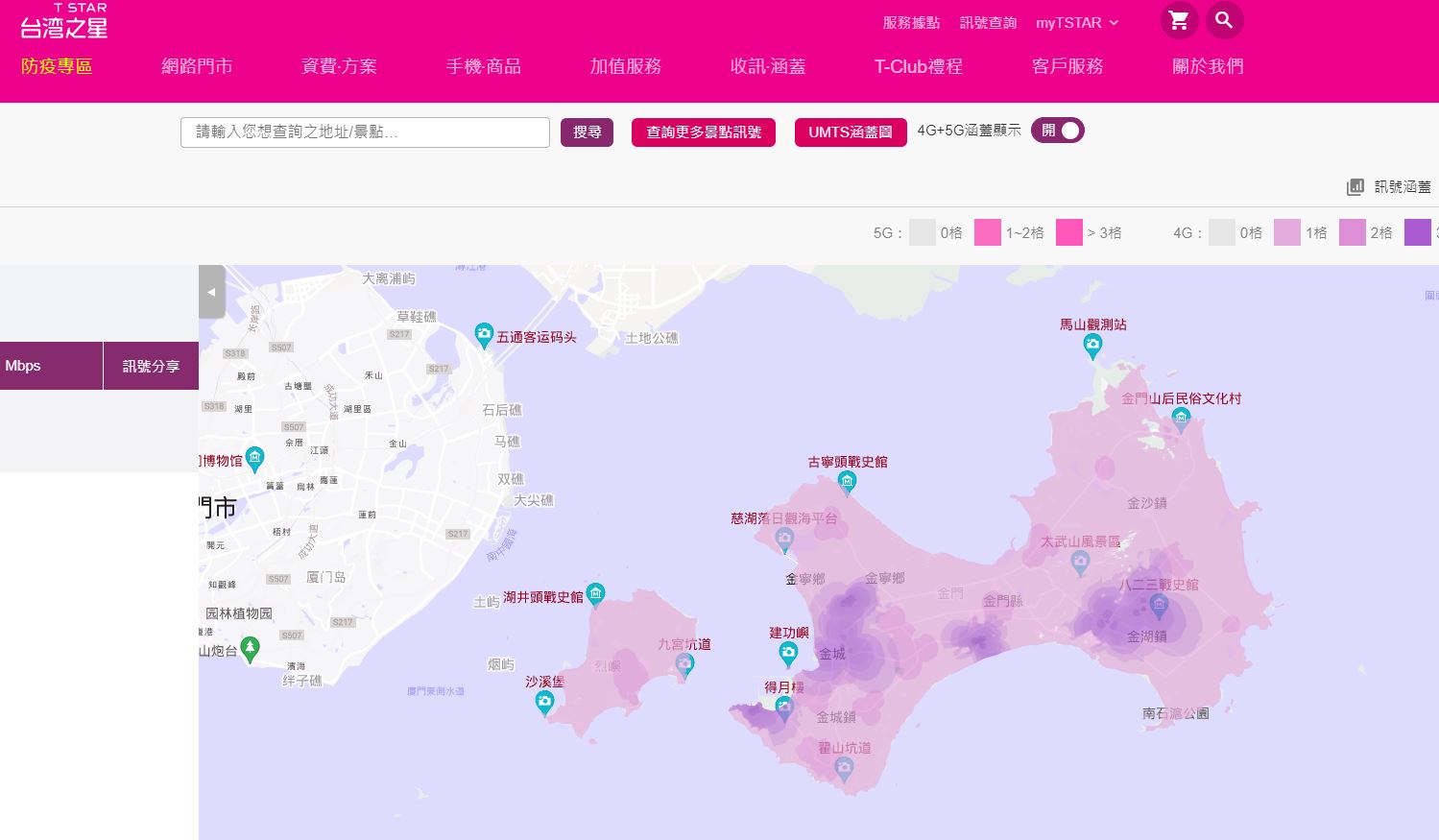The height and width of the screenshot is (840, 1439).
Task: Open the 收訊·涵蓋 navigation menu
Action: [x=767, y=66]
